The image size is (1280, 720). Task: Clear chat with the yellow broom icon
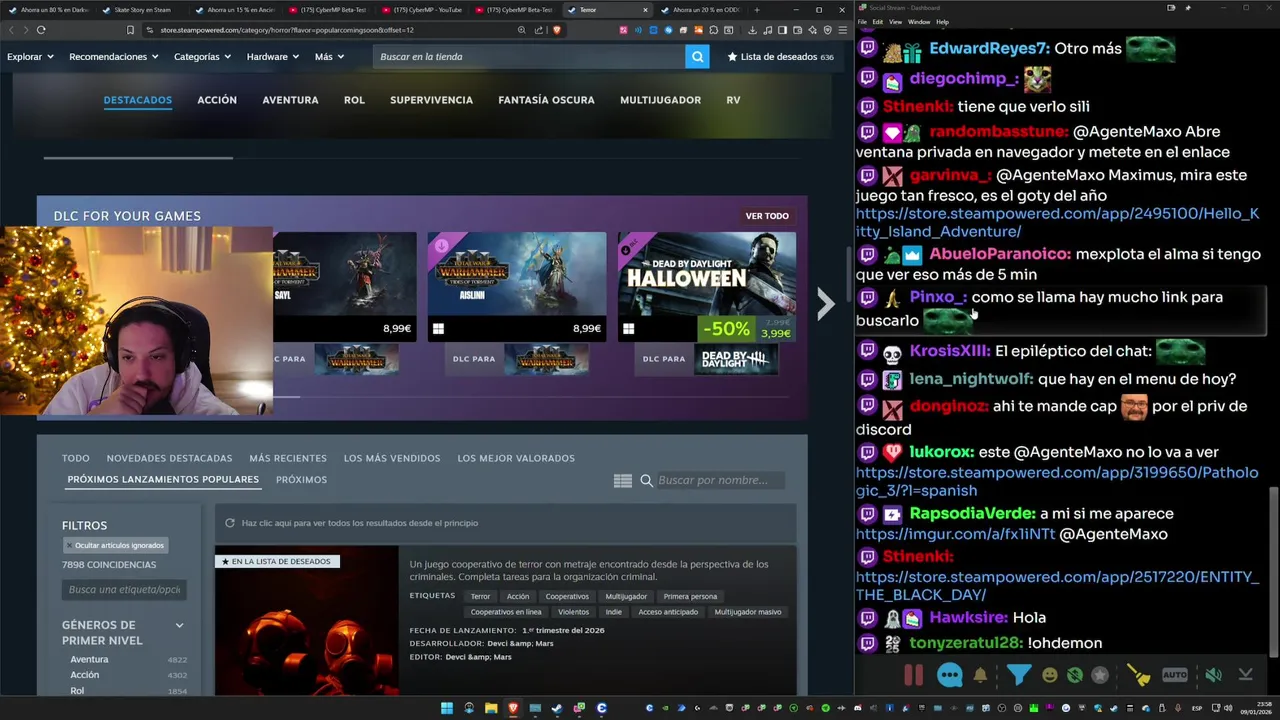point(1139,675)
